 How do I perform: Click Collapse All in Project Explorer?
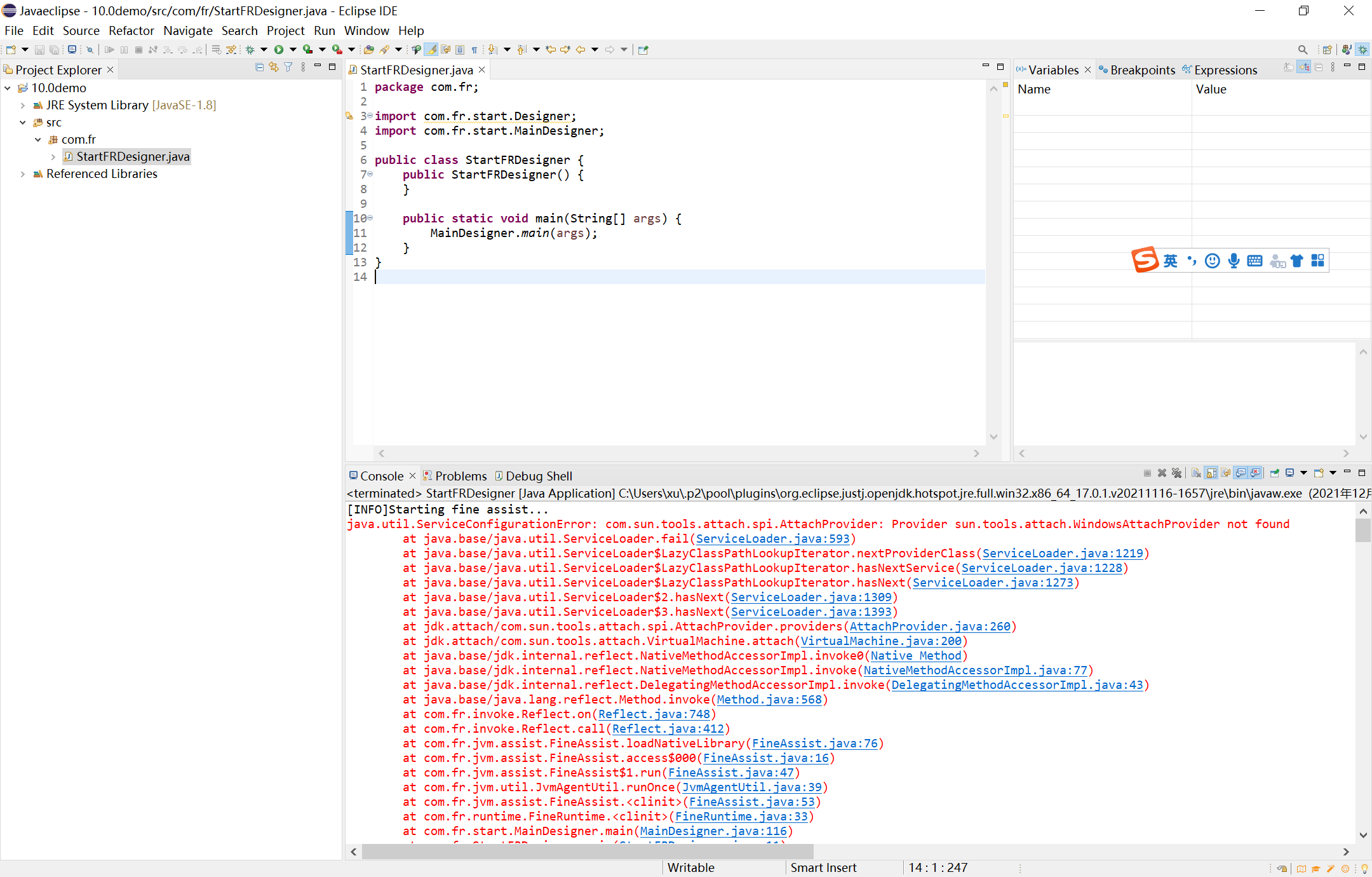(259, 67)
